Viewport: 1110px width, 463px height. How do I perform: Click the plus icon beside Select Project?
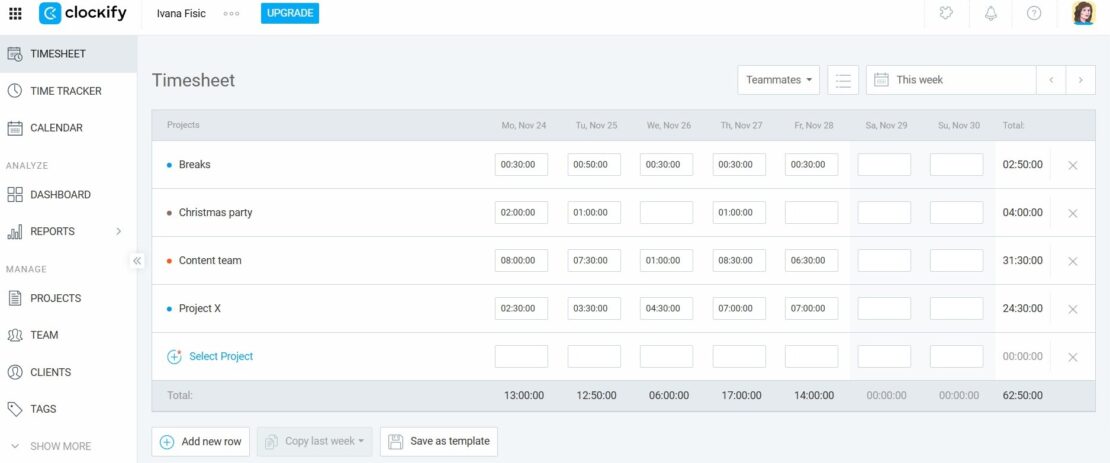point(174,356)
